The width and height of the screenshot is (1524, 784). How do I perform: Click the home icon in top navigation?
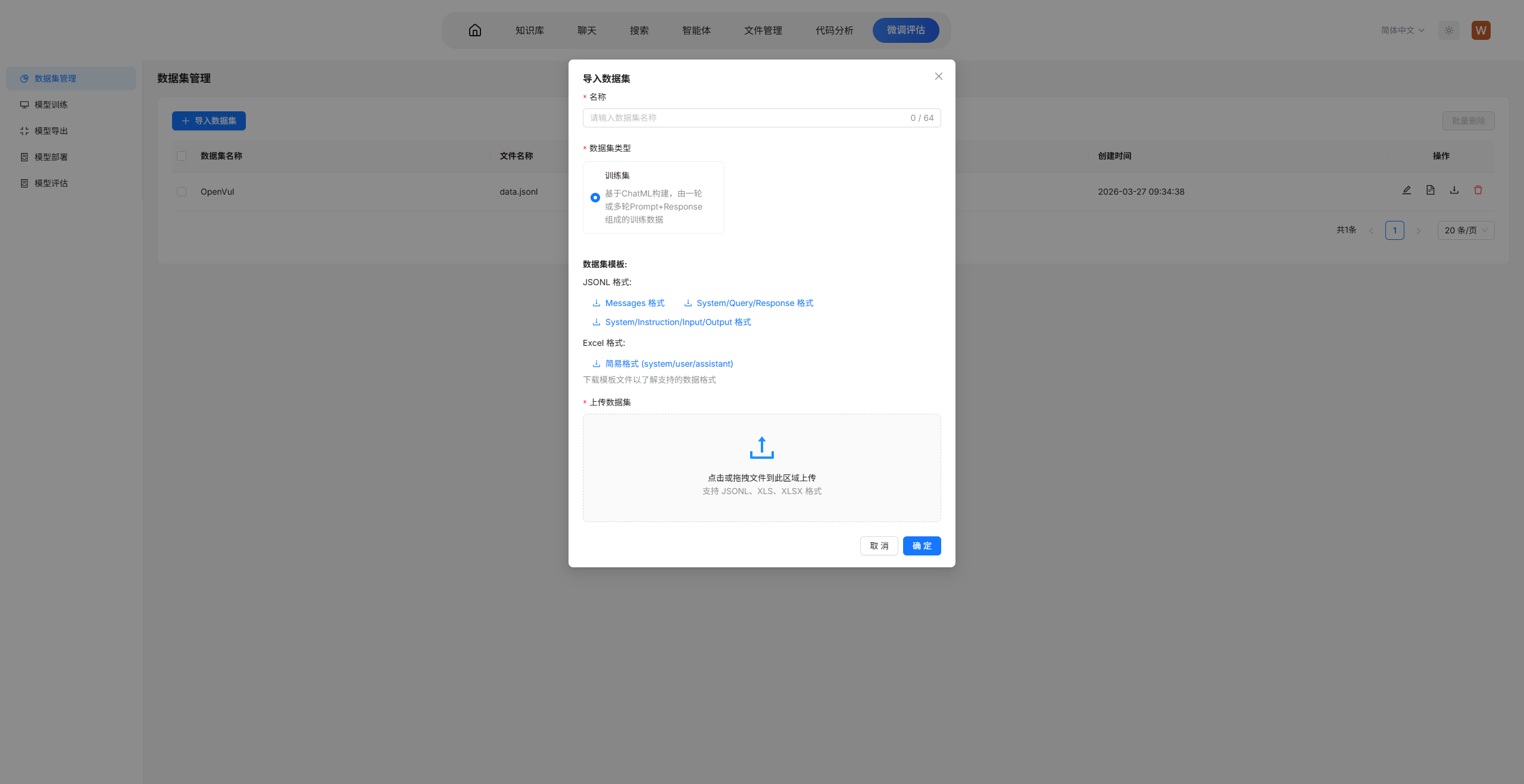(x=474, y=30)
